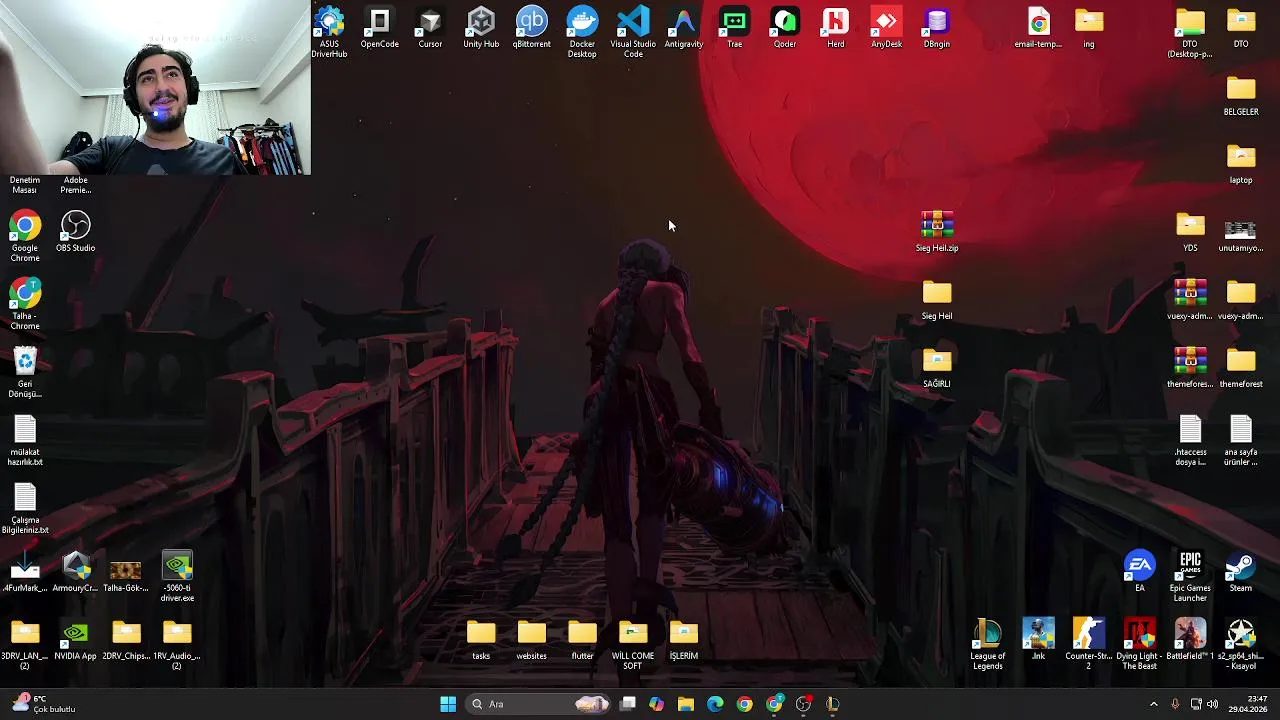Select the websites folder

(x=531, y=640)
